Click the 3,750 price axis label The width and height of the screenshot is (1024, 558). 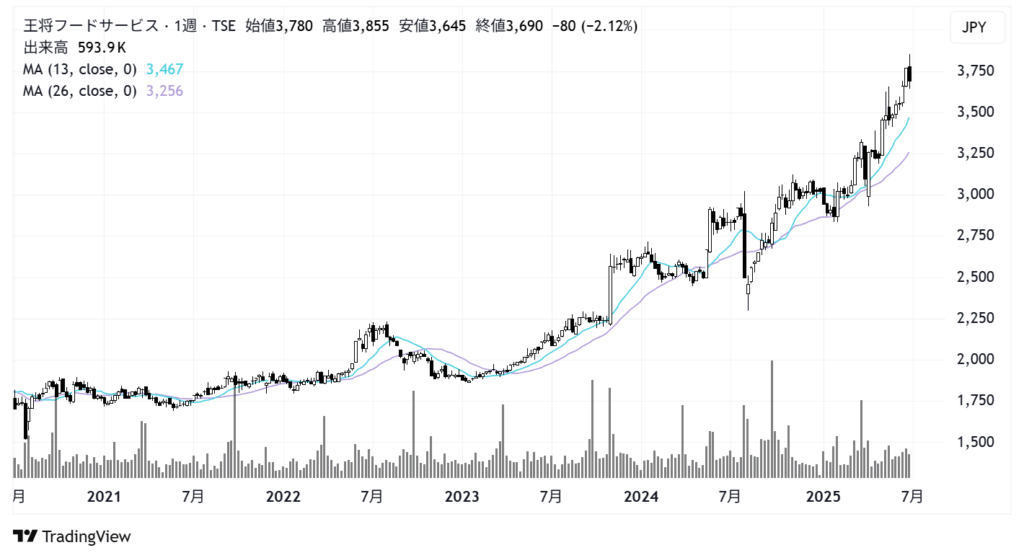[976, 71]
